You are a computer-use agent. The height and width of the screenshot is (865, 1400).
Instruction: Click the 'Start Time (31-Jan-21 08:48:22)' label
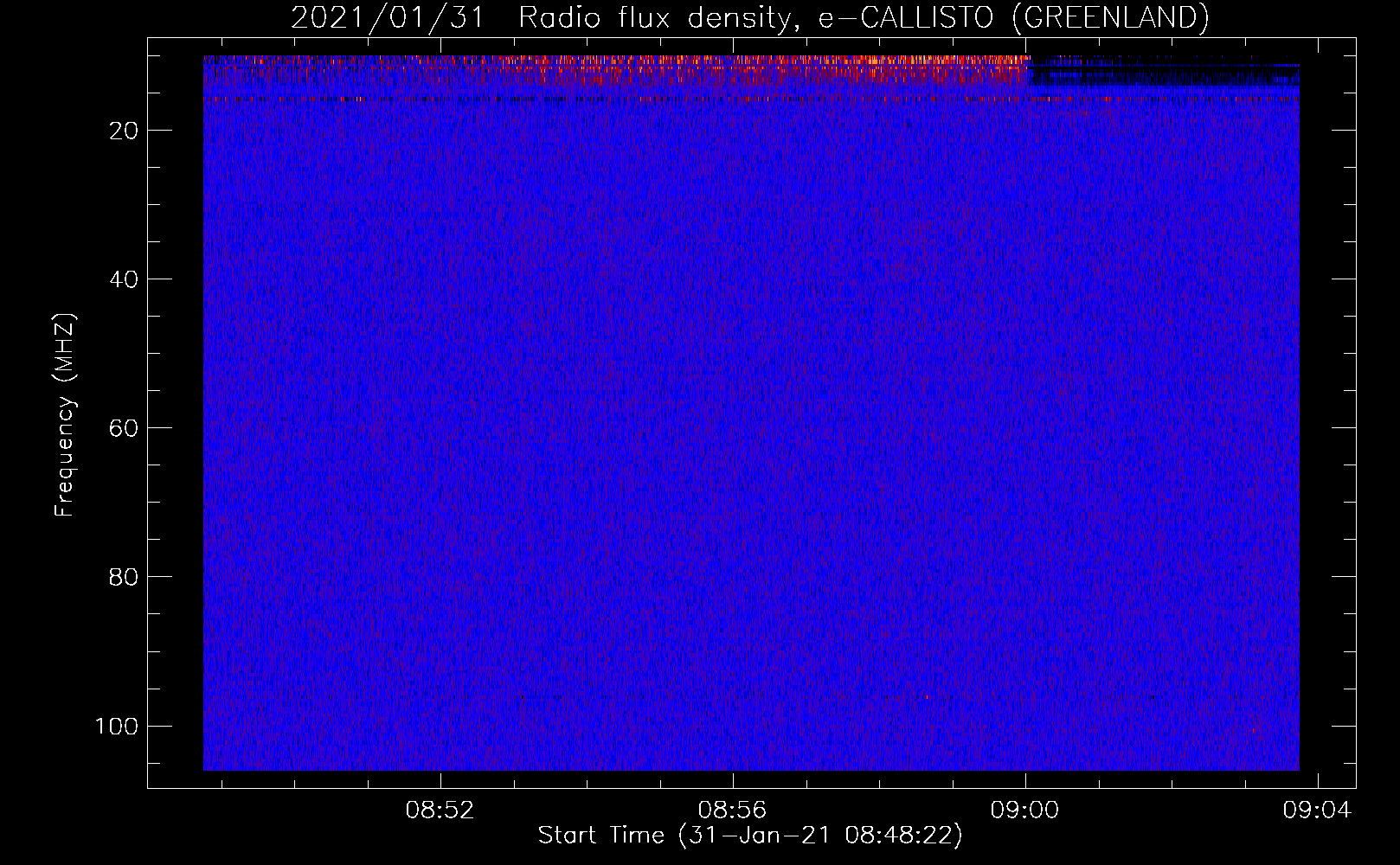pyautogui.click(x=750, y=836)
